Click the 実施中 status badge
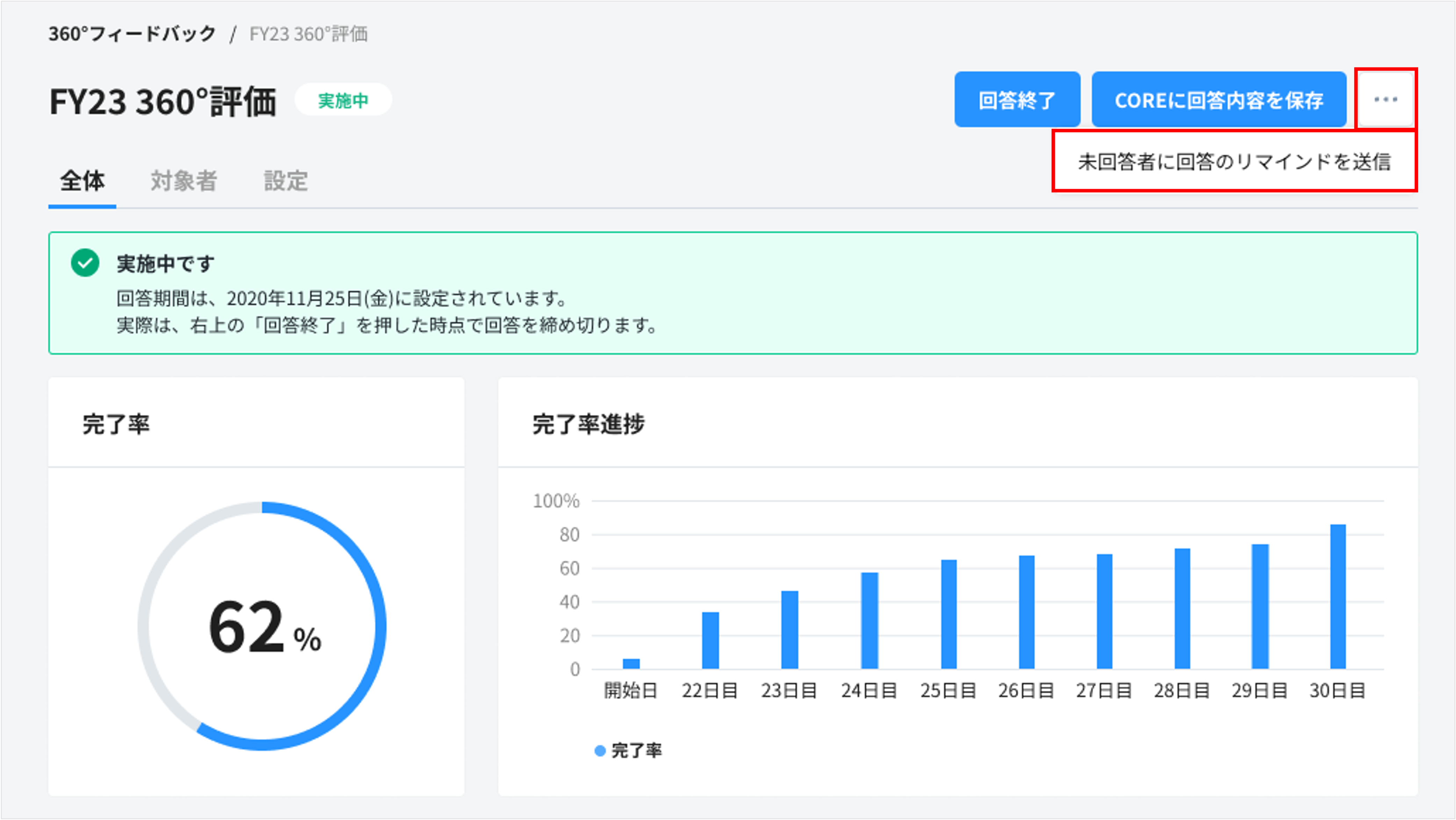 [343, 101]
